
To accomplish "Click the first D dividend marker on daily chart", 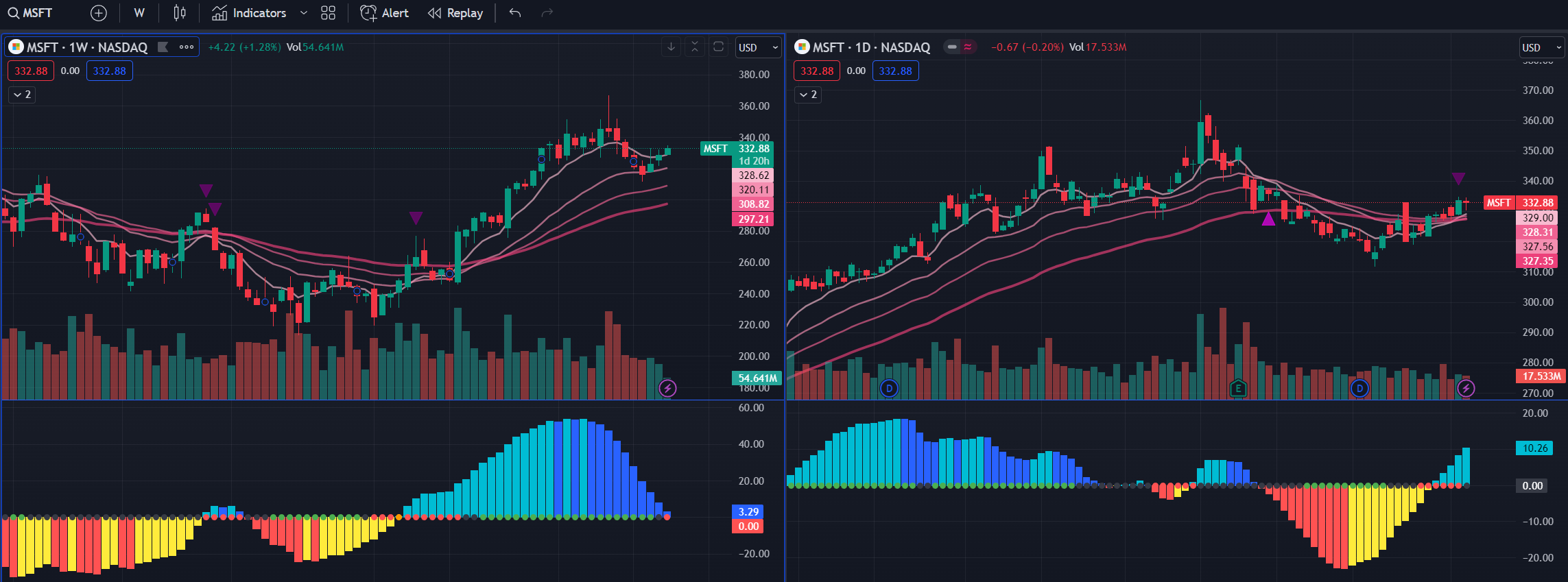I will (889, 389).
